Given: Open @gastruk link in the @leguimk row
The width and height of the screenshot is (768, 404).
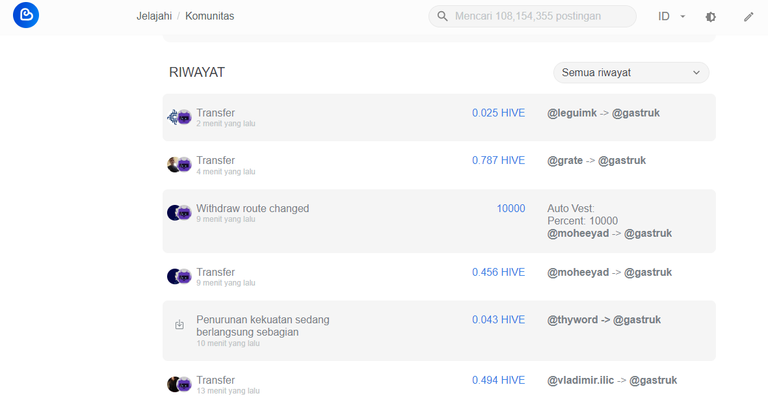Looking at the screenshot, I should [636, 113].
